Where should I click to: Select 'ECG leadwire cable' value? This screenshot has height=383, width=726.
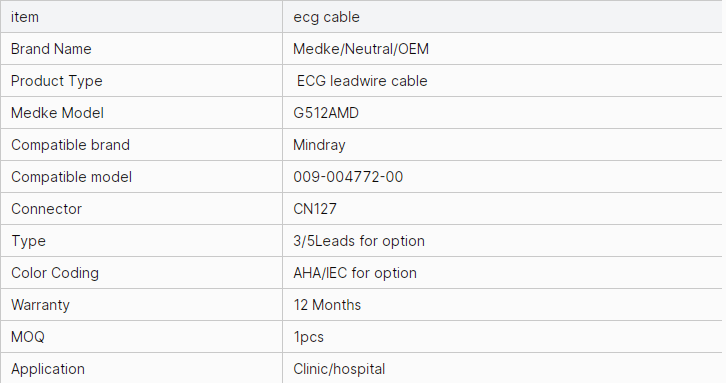[x=362, y=81]
